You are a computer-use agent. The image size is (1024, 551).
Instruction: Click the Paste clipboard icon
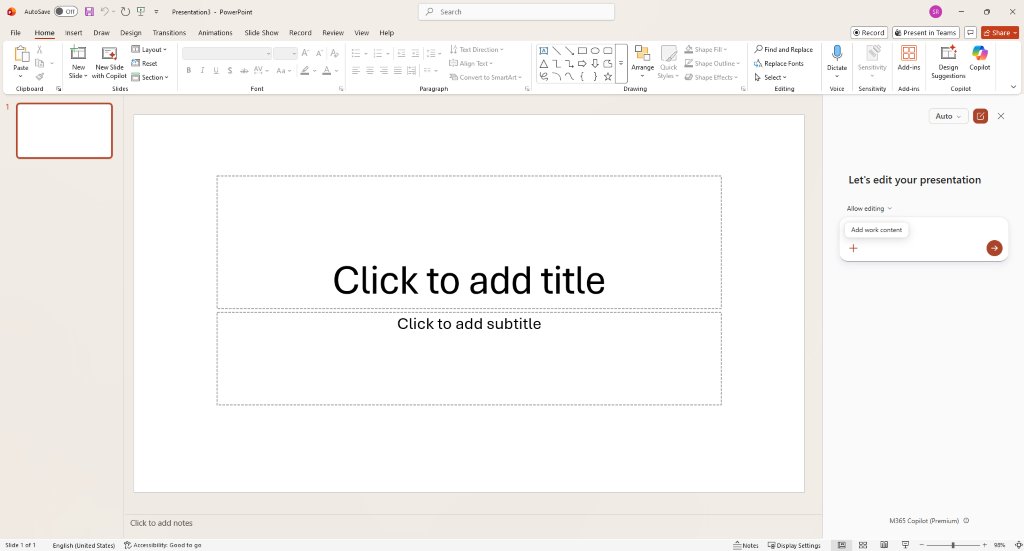pos(21,55)
